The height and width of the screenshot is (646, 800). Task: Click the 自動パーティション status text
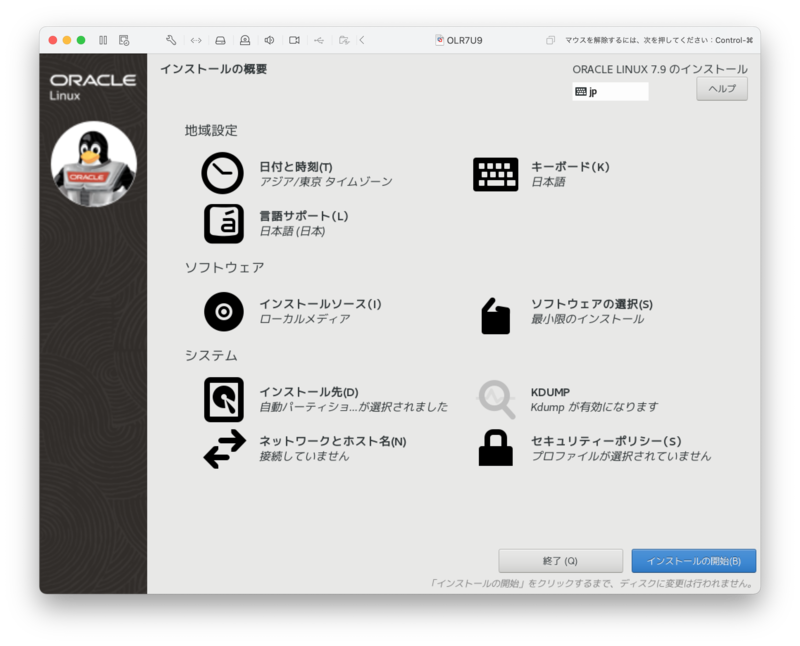click(354, 407)
